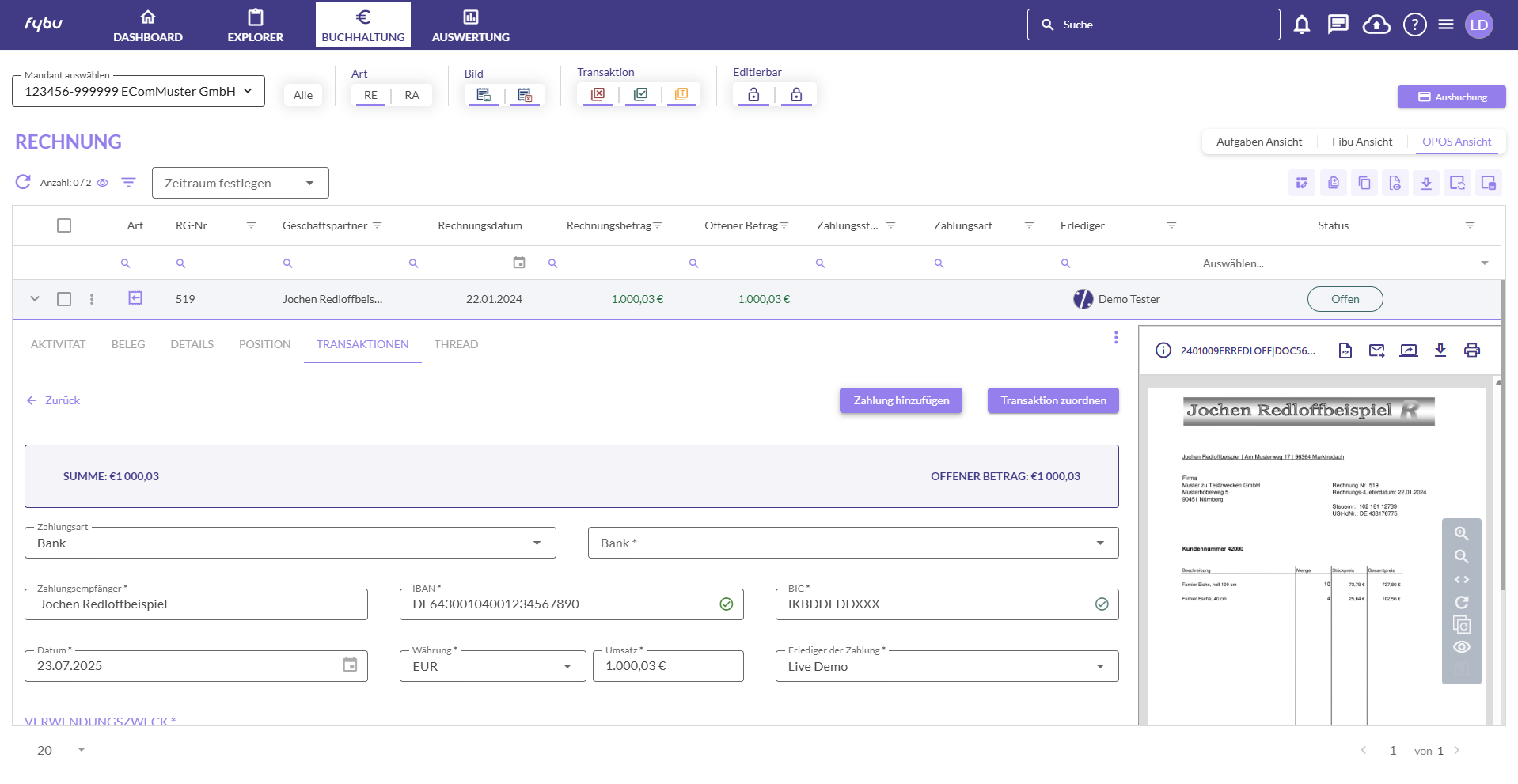Image resolution: width=1518 pixels, height=784 pixels.
Task: Click the refresh icon next to Anzahl
Action: pos(24,183)
